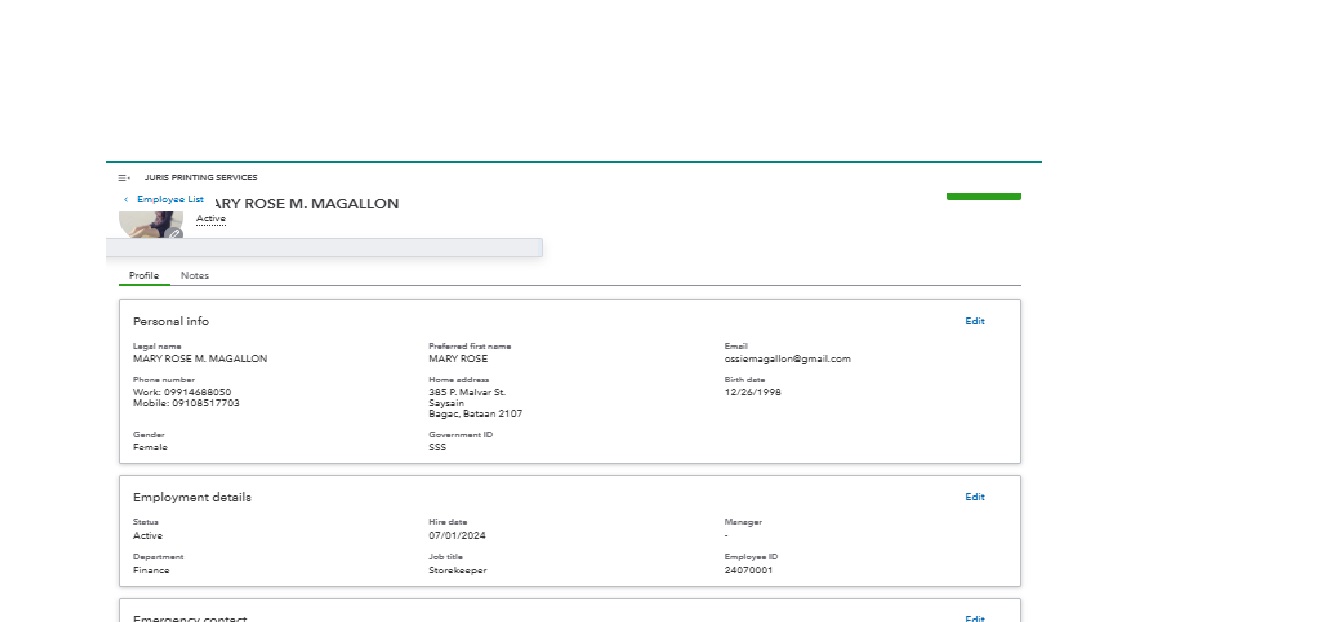Click the address line Bagac, Bataan 2107

tap(476, 414)
